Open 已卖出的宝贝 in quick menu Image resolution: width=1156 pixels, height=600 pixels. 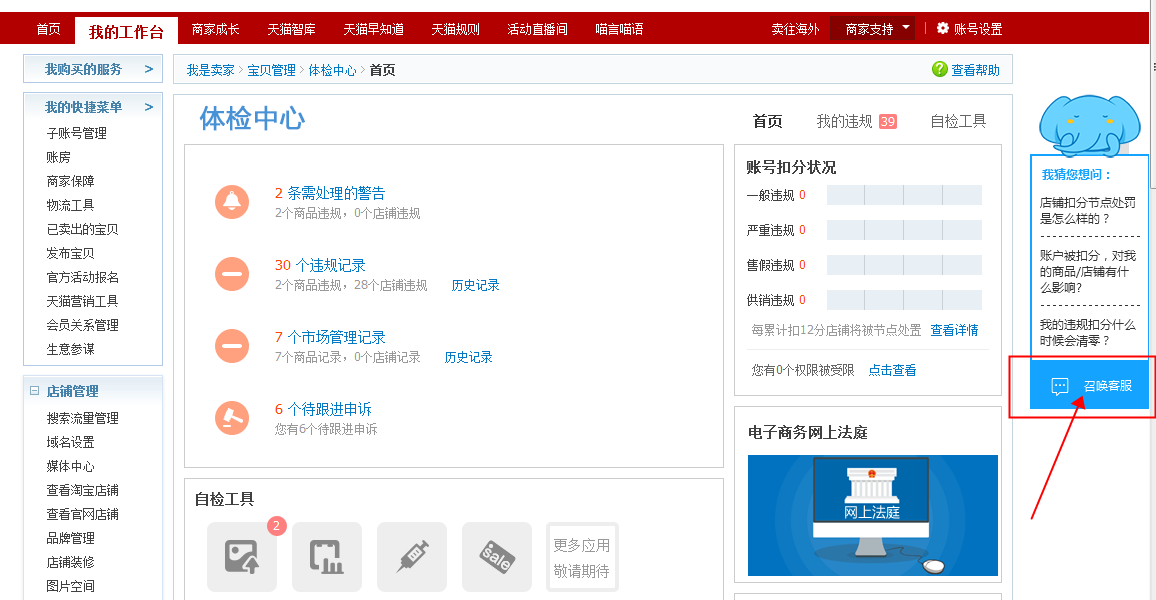coord(83,229)
